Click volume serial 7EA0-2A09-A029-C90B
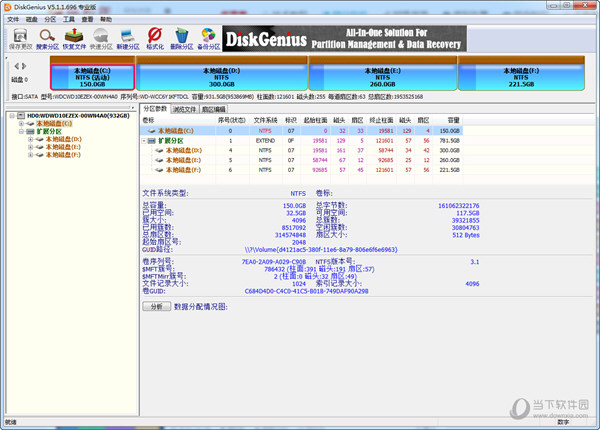The width and height of the screenshot is (600, 430). [x=274, y=262]
